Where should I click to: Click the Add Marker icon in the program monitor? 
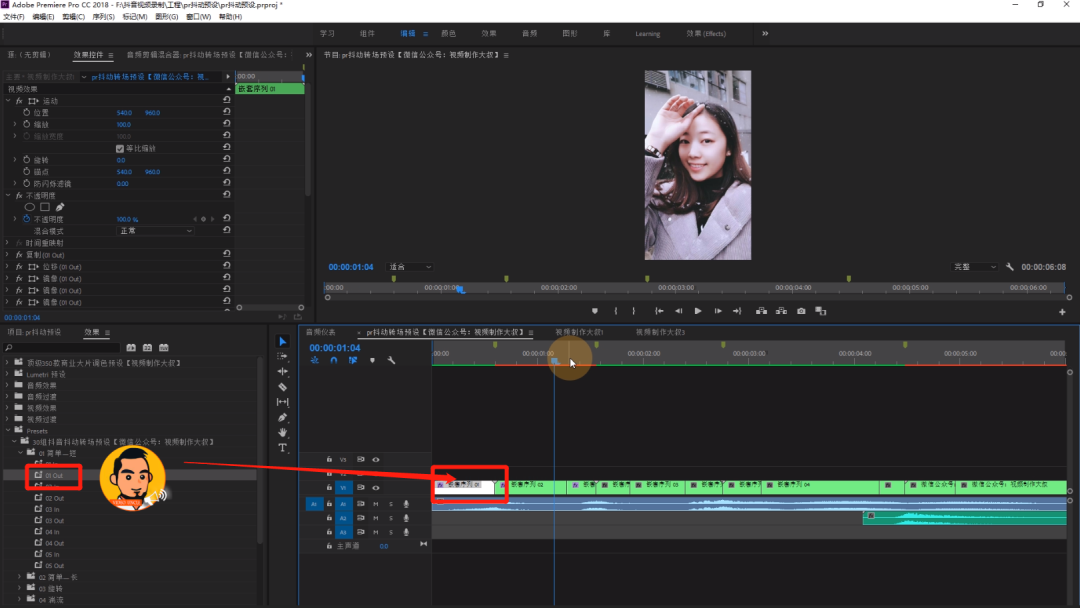point(595,311)
